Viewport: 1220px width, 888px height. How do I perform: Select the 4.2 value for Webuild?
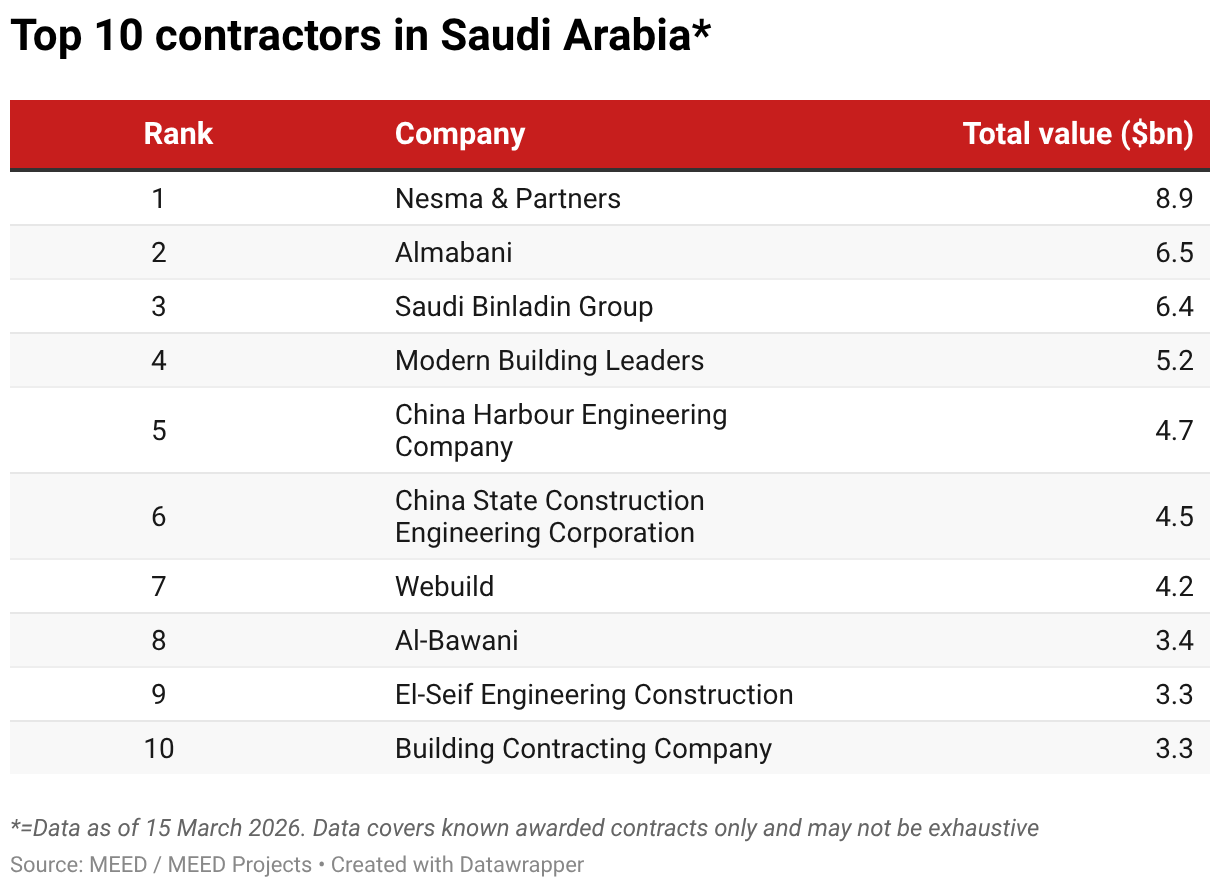[1173, 586]
